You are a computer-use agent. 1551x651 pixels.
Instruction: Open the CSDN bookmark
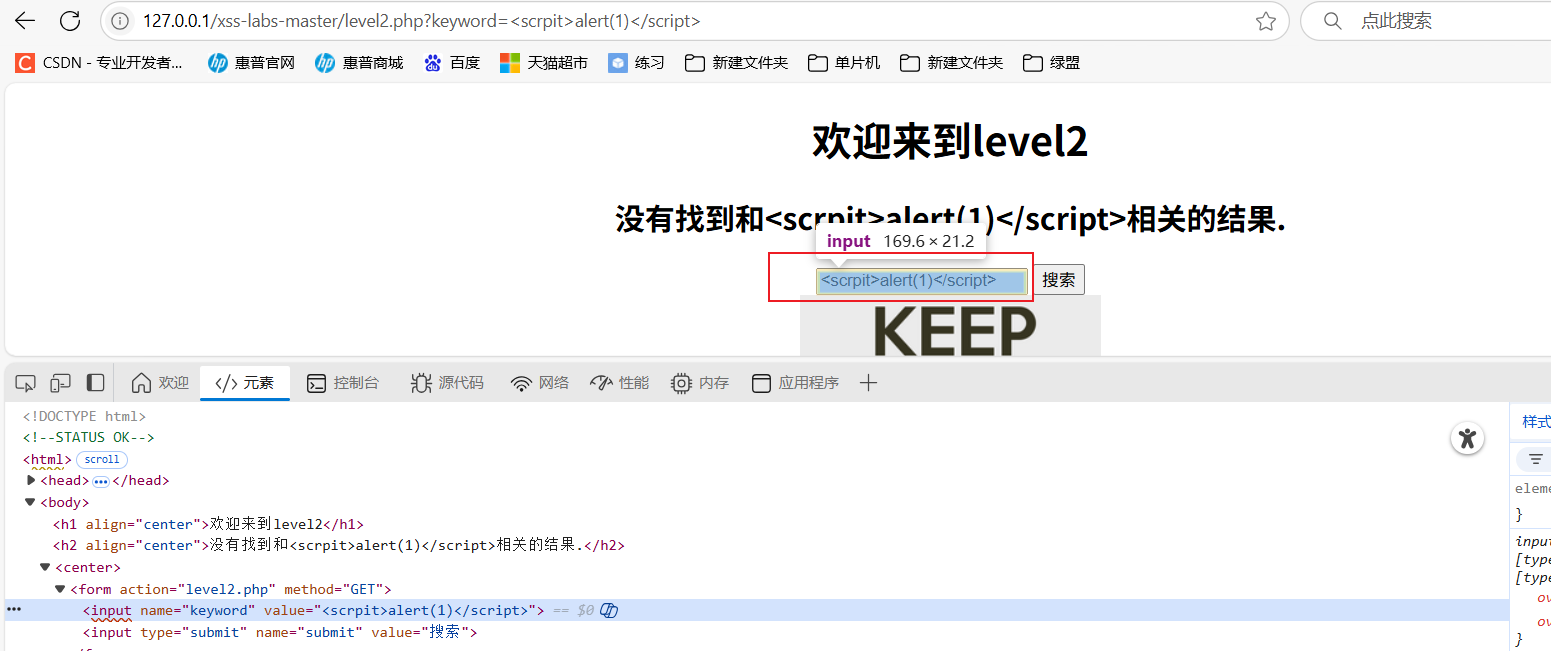tap(99, 63)
